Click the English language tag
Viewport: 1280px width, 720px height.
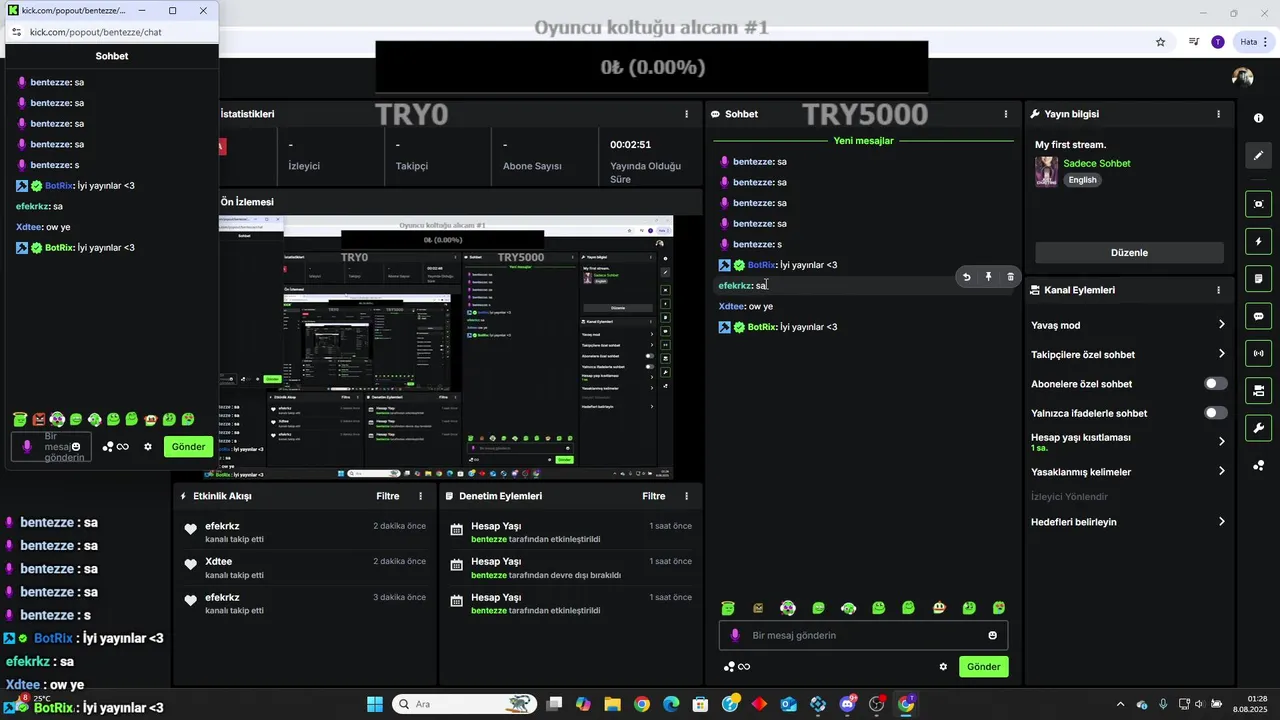tap(1082, 180)
